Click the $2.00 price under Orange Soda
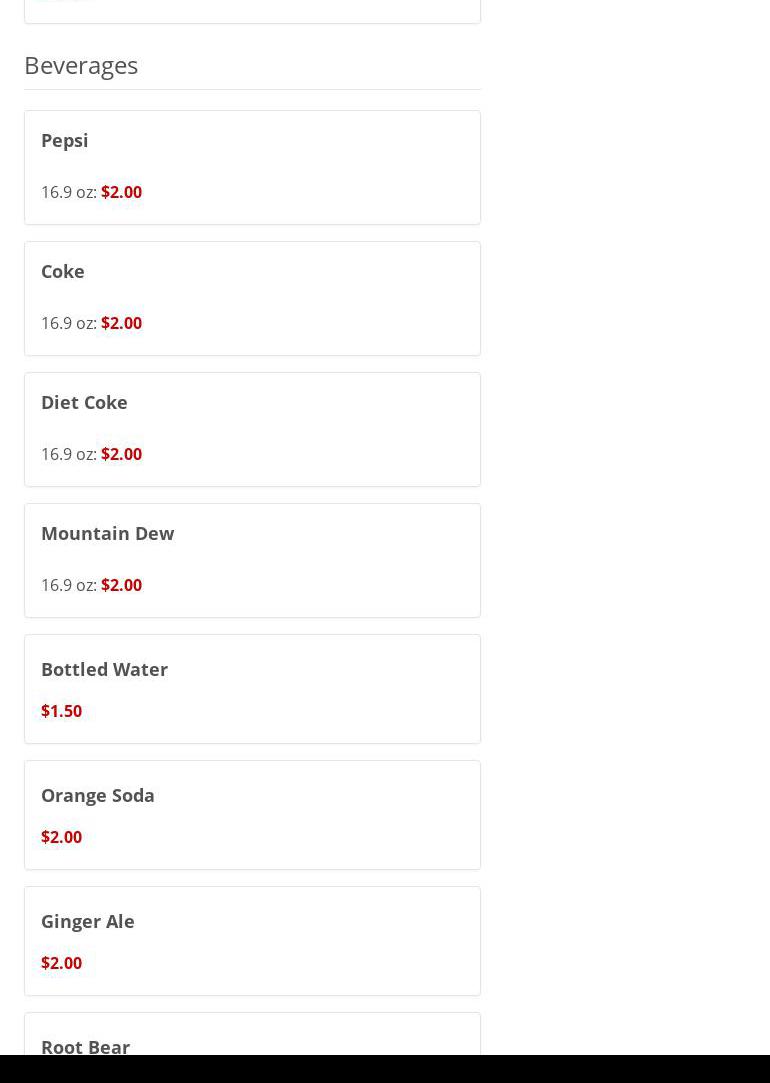This screenshot has width=770, height=1083. 61,837
